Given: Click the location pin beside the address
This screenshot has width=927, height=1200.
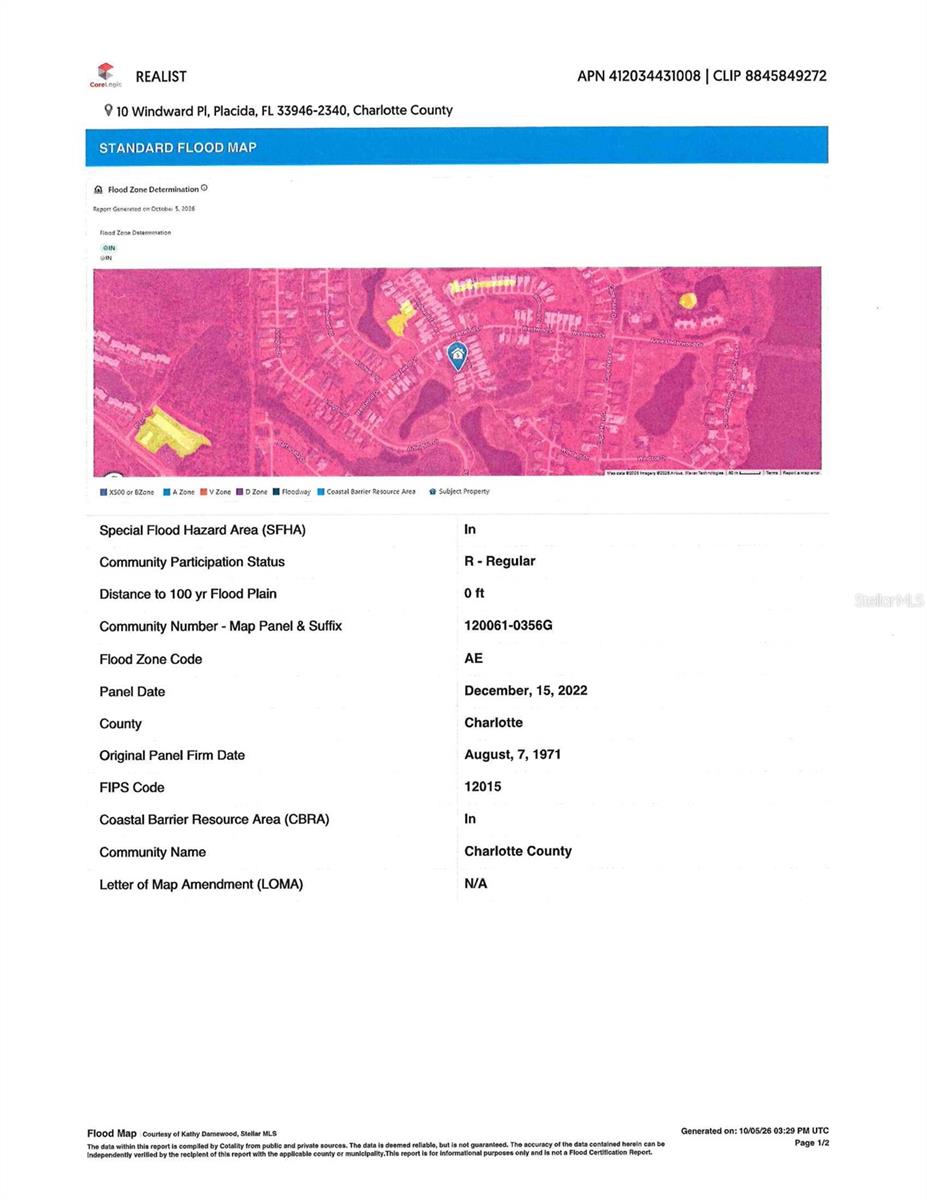Looking at the screenshot, I should coord(108,110).
